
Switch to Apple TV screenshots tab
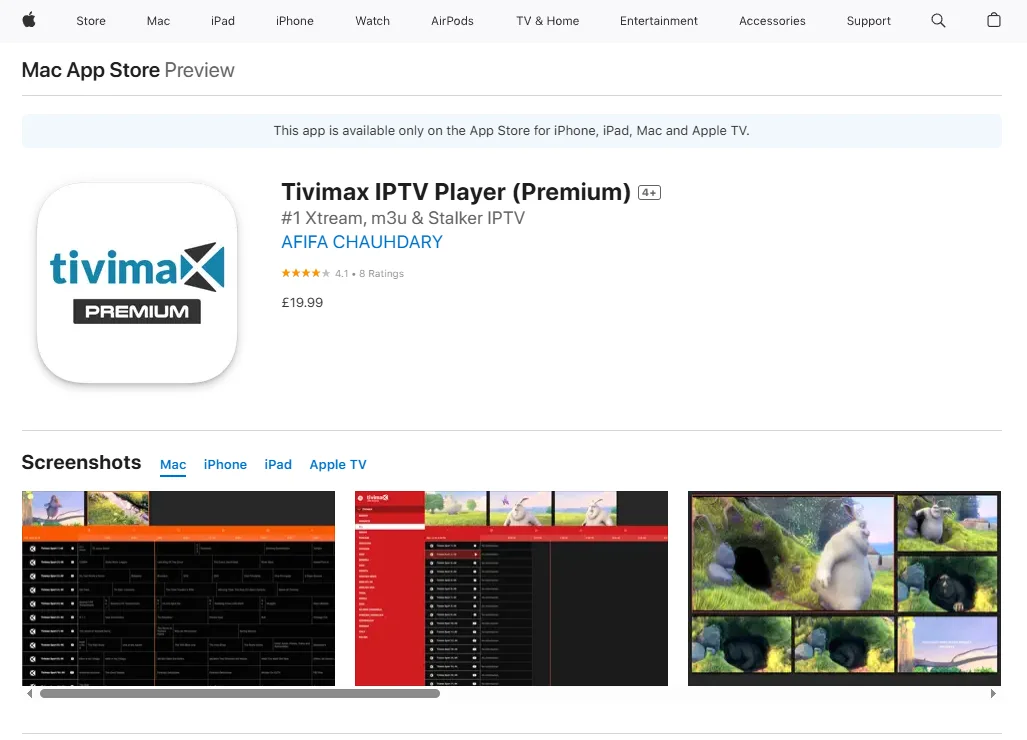[x=338, y=464]
